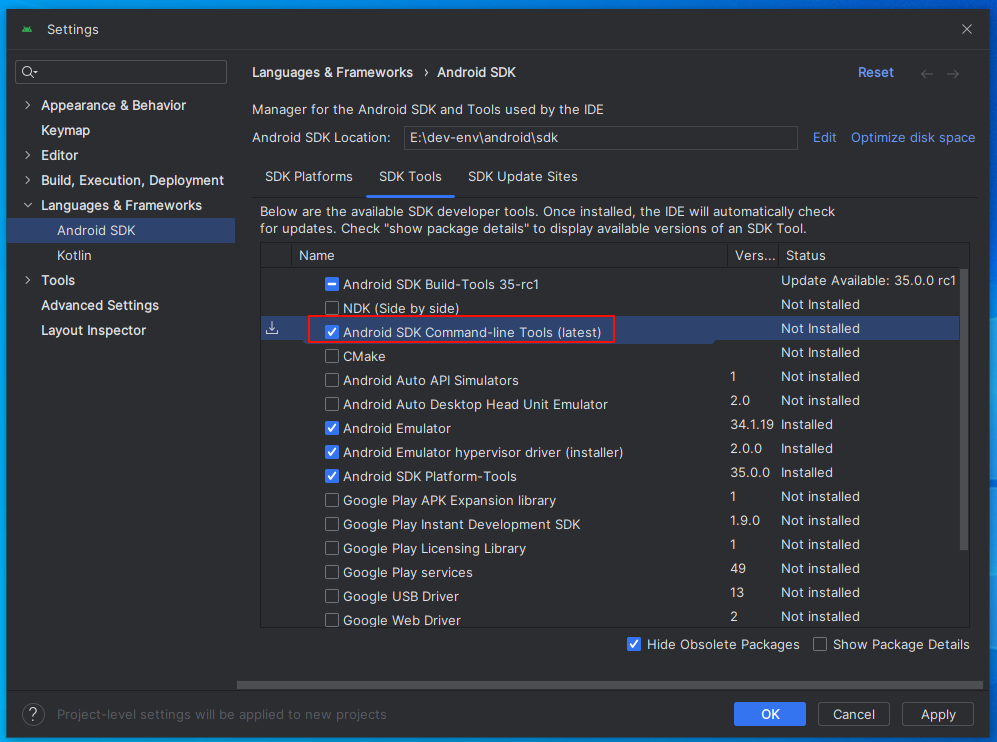Click the horizontal scrollbar below the list
The width and height of the screenshot is (997, 742).
(x=610, y=685)
